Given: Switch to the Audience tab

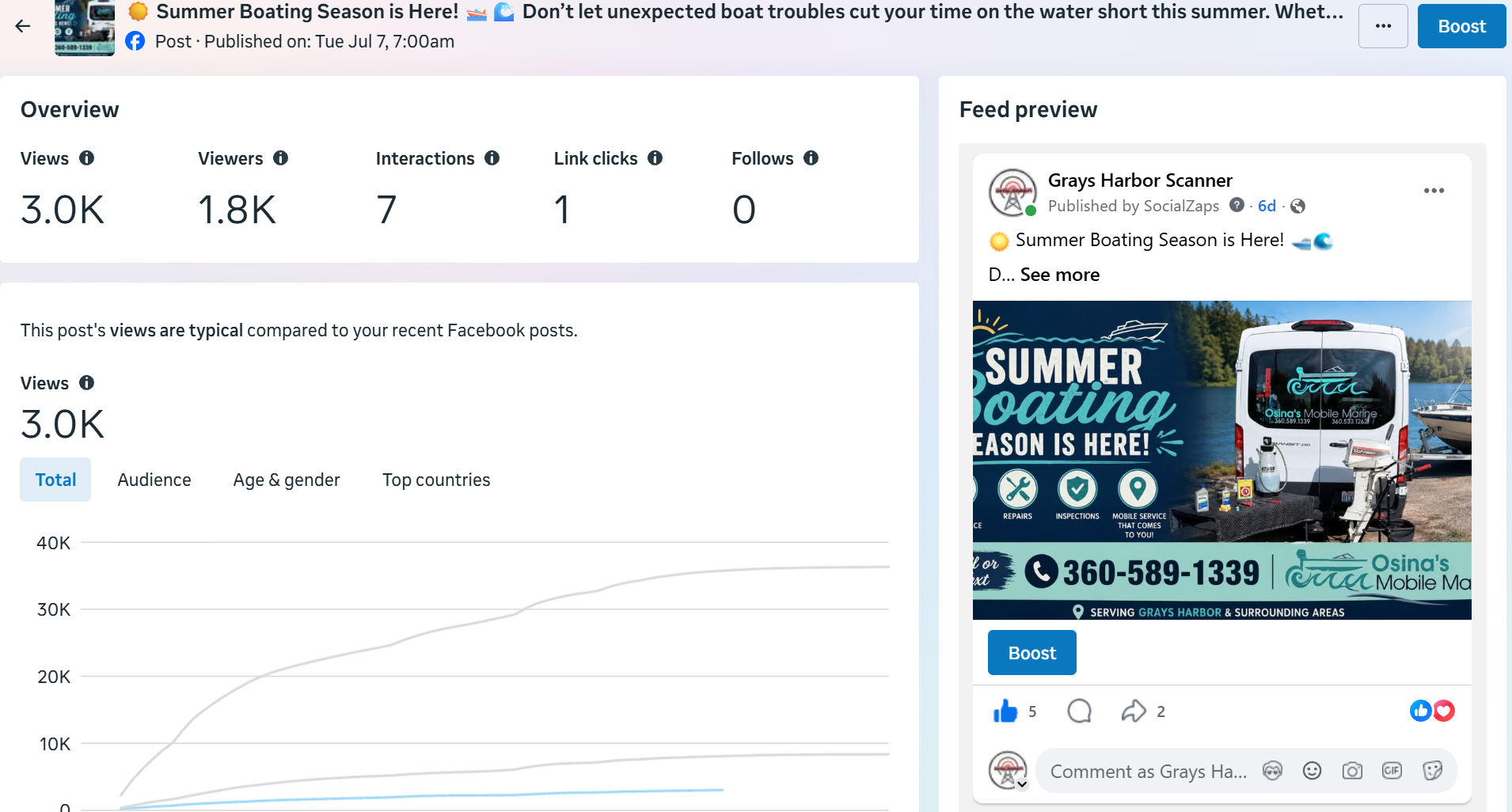Looking at the screenshot, I should click(x=154, y=480).
